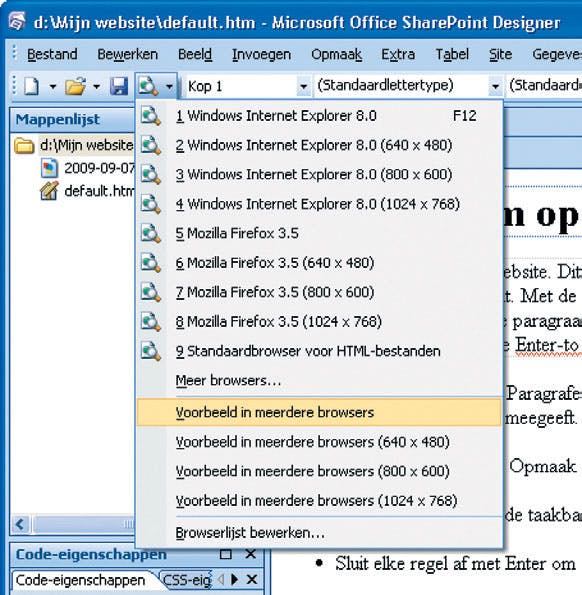Click the main toolbar drag handle
Screen dimensions: 582x595
tap(14, 86)
